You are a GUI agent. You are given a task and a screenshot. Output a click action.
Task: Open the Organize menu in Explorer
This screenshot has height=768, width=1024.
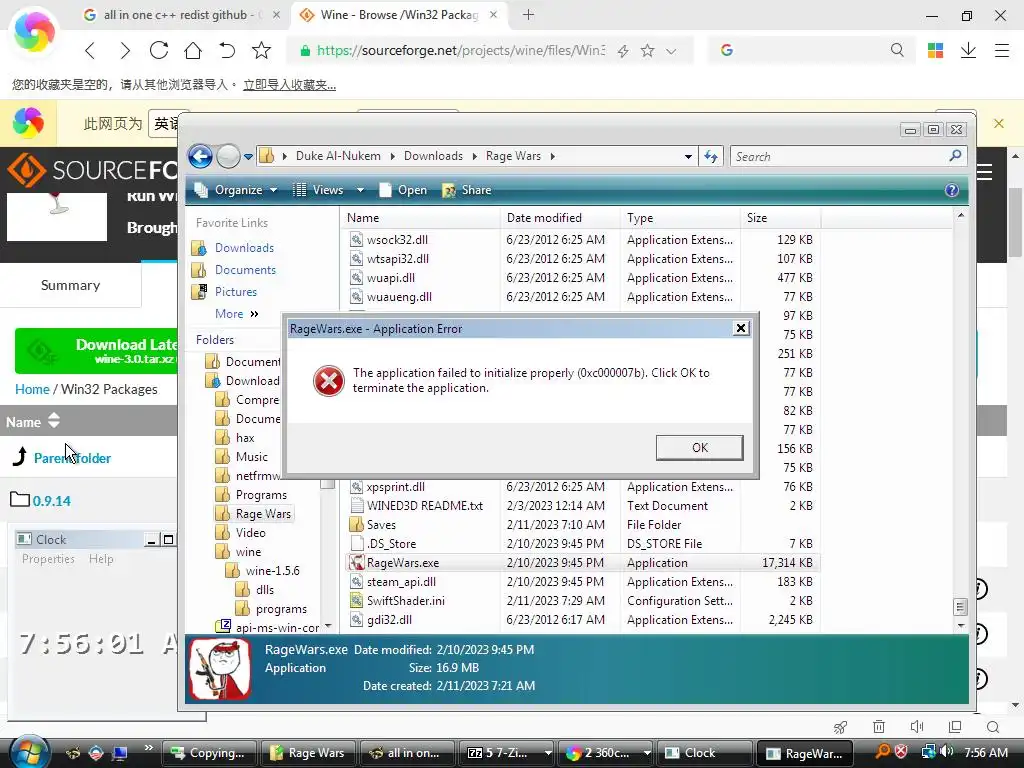pyautogui.click(x=236, y=190)
